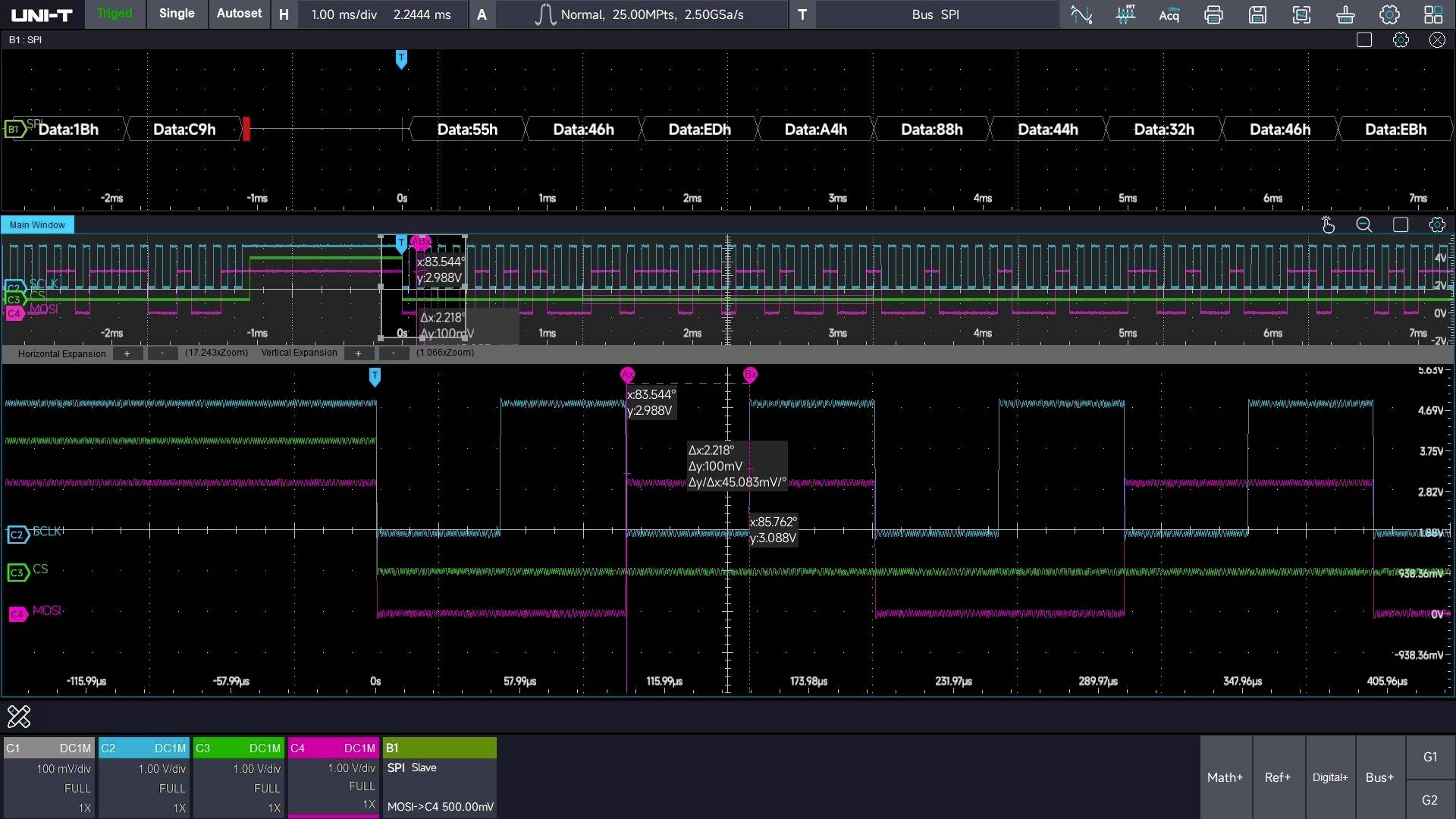Open the window layout grid icon

click(x=1433, y=14)
